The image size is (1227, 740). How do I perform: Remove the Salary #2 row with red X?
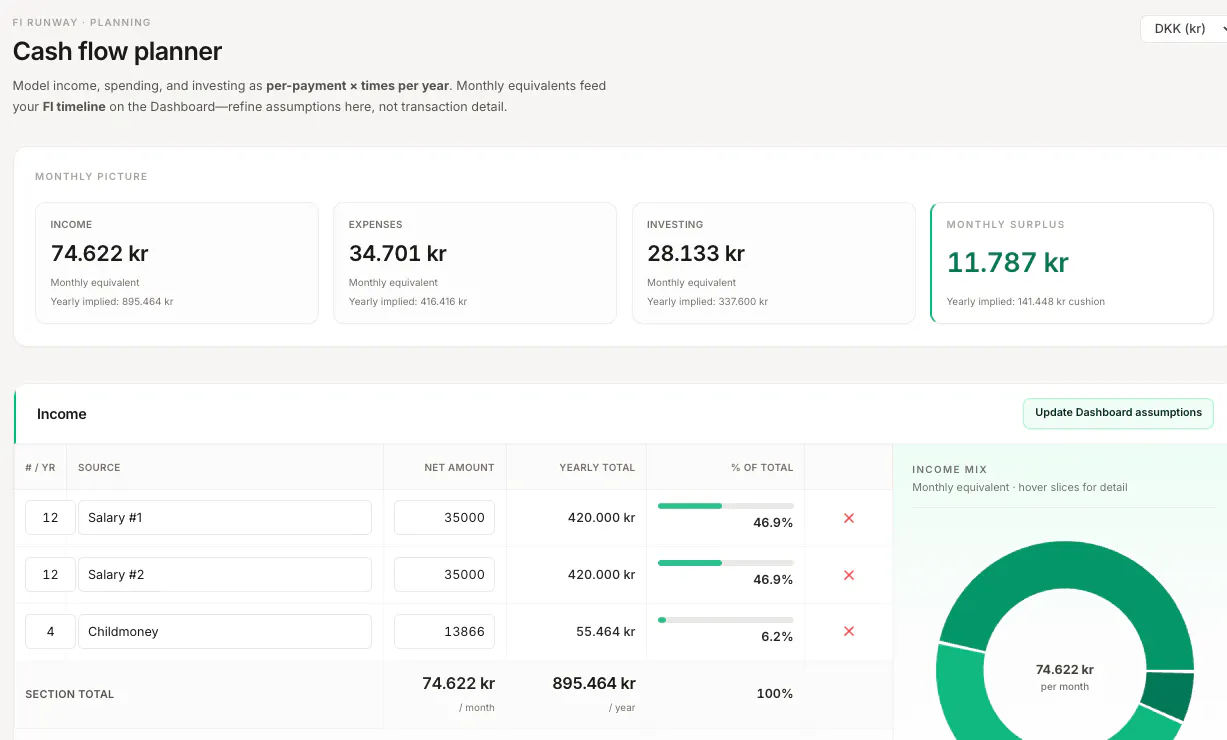(849, 575)
